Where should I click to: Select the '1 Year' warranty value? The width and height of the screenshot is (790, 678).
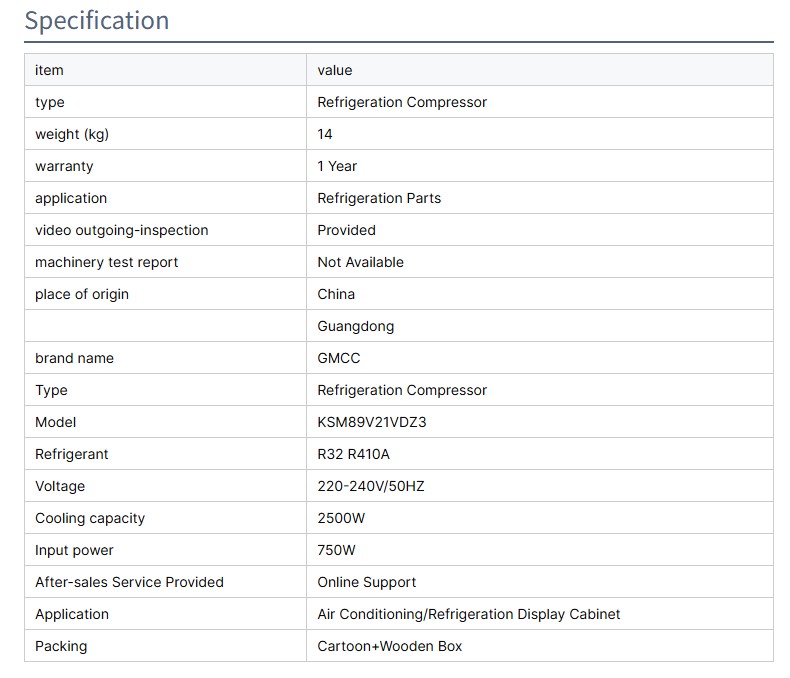337,166
